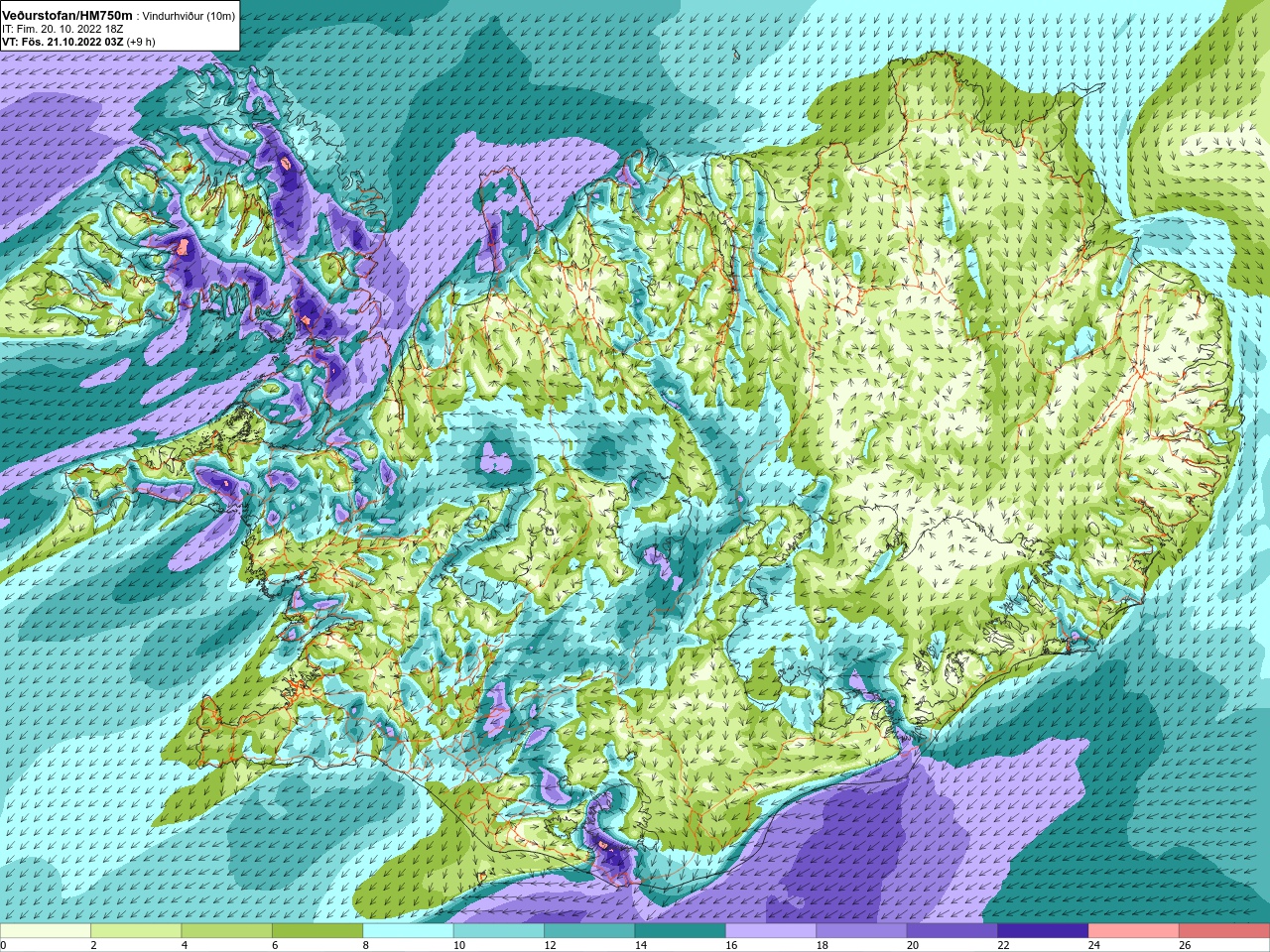Click the legend scale value "4"
The width and height of the screenshot is (1270, 952).
pos(185,945)
